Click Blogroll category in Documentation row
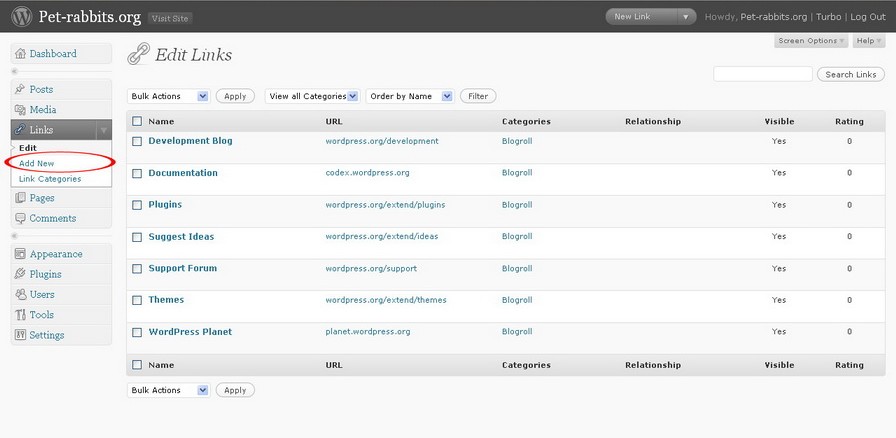 point(517,173)
